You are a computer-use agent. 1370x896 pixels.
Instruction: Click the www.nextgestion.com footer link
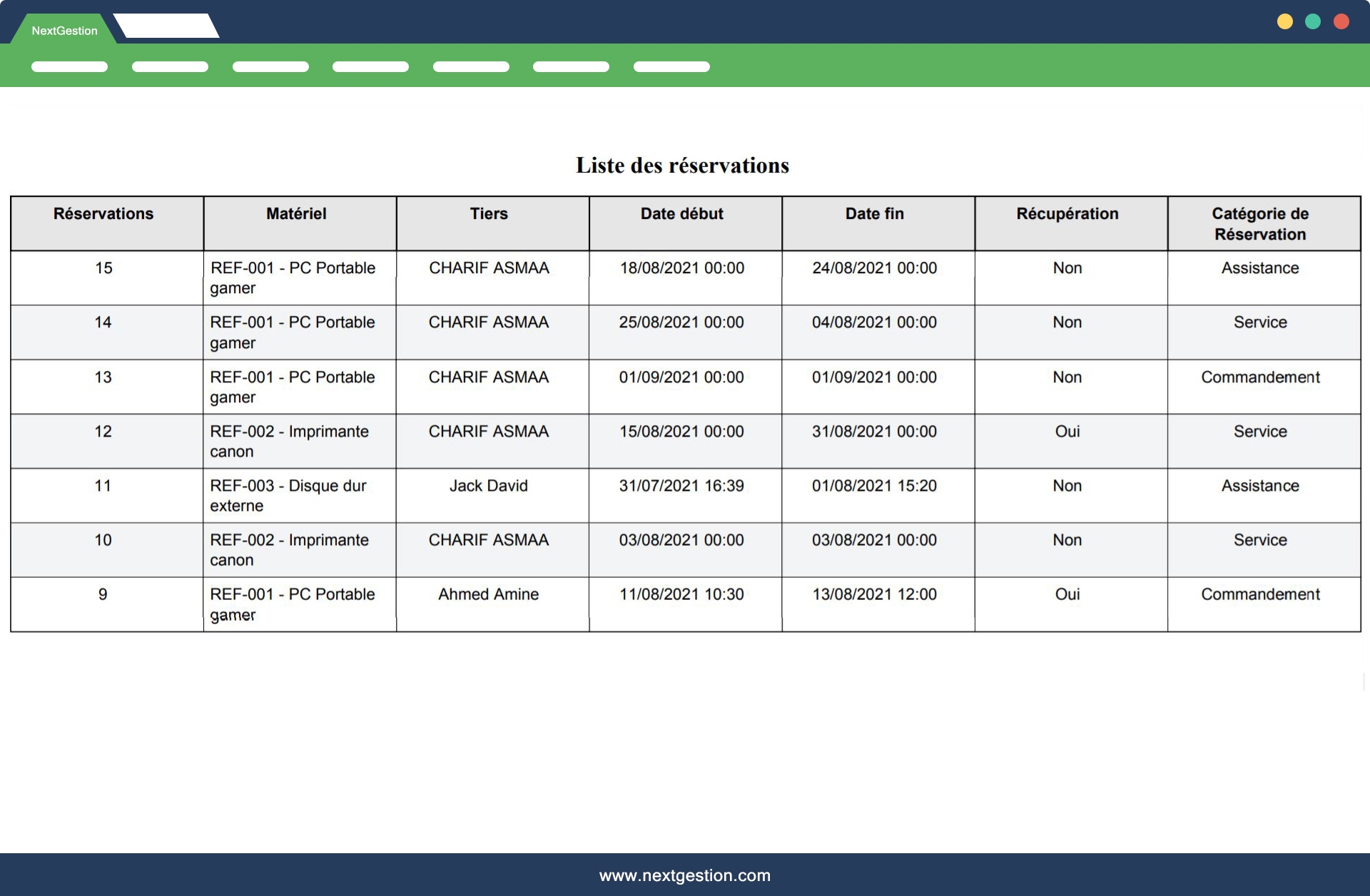pos(684,875)
